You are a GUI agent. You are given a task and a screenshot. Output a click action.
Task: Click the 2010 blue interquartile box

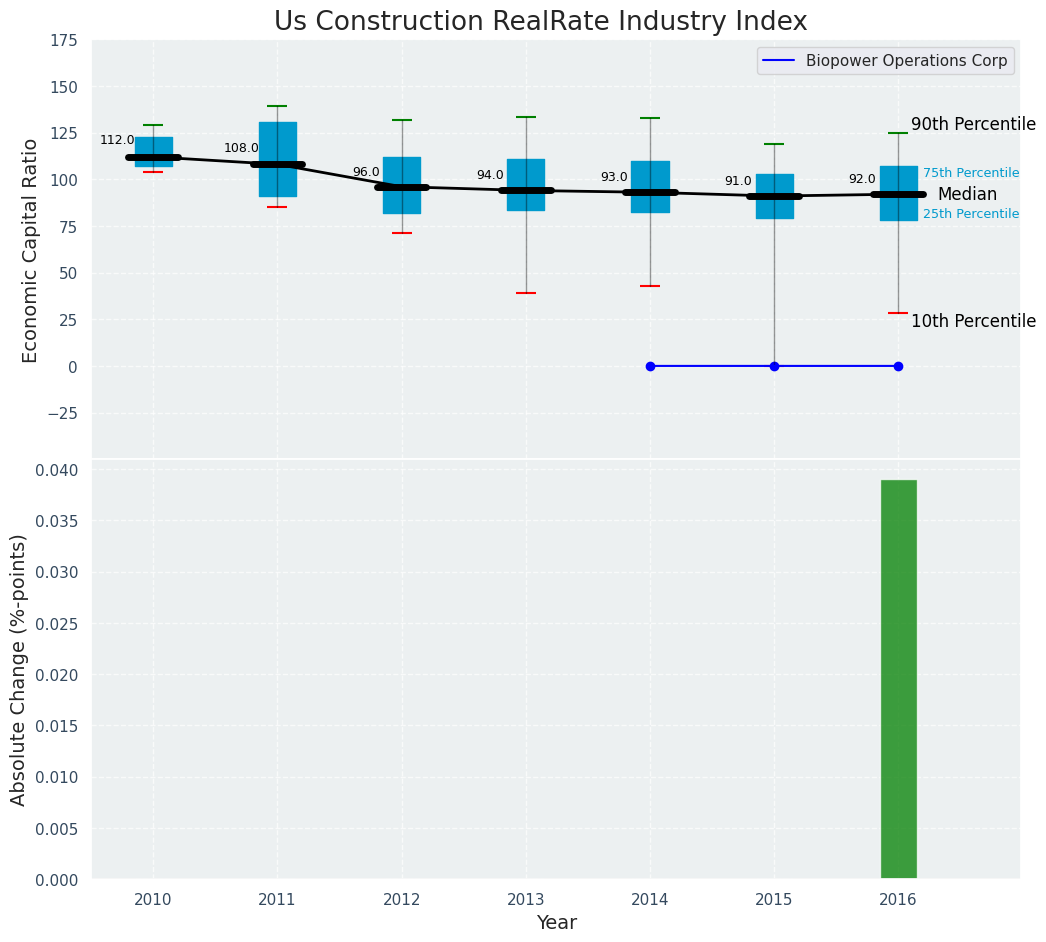pos(154,151)
